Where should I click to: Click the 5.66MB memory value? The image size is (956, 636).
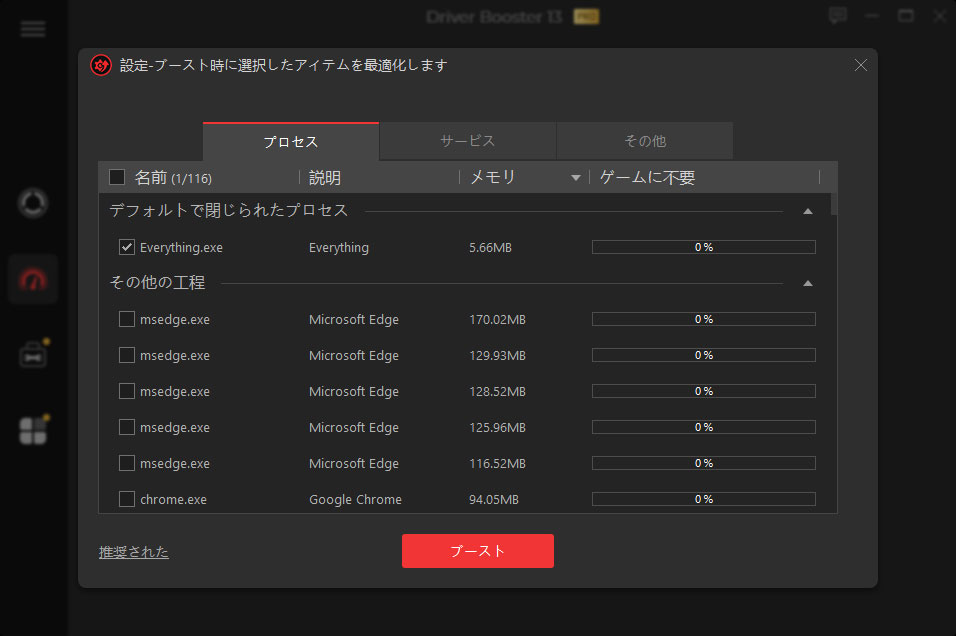[x=490, y=248]
